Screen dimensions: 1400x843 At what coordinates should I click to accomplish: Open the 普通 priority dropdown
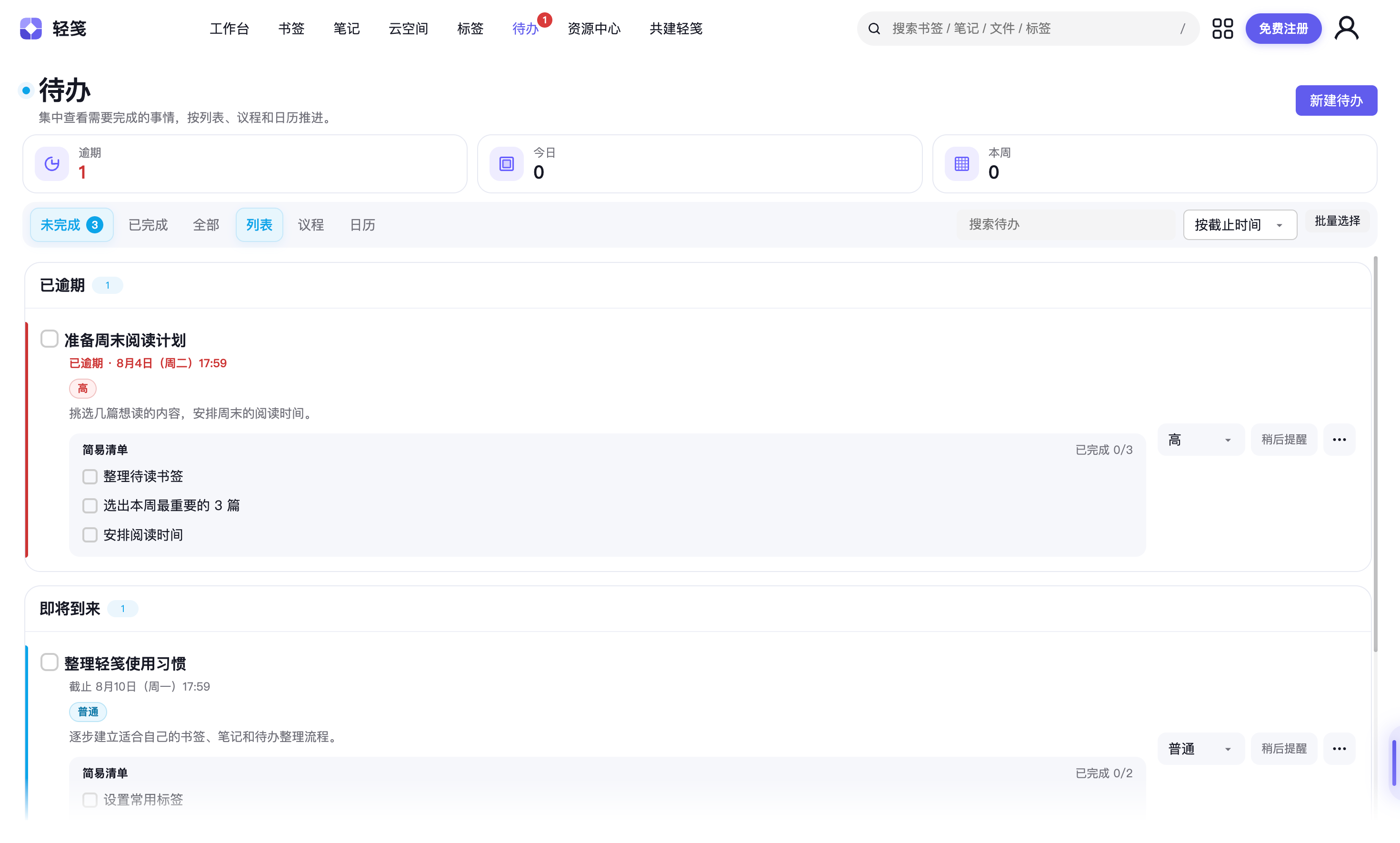[x=1200, y=749]
